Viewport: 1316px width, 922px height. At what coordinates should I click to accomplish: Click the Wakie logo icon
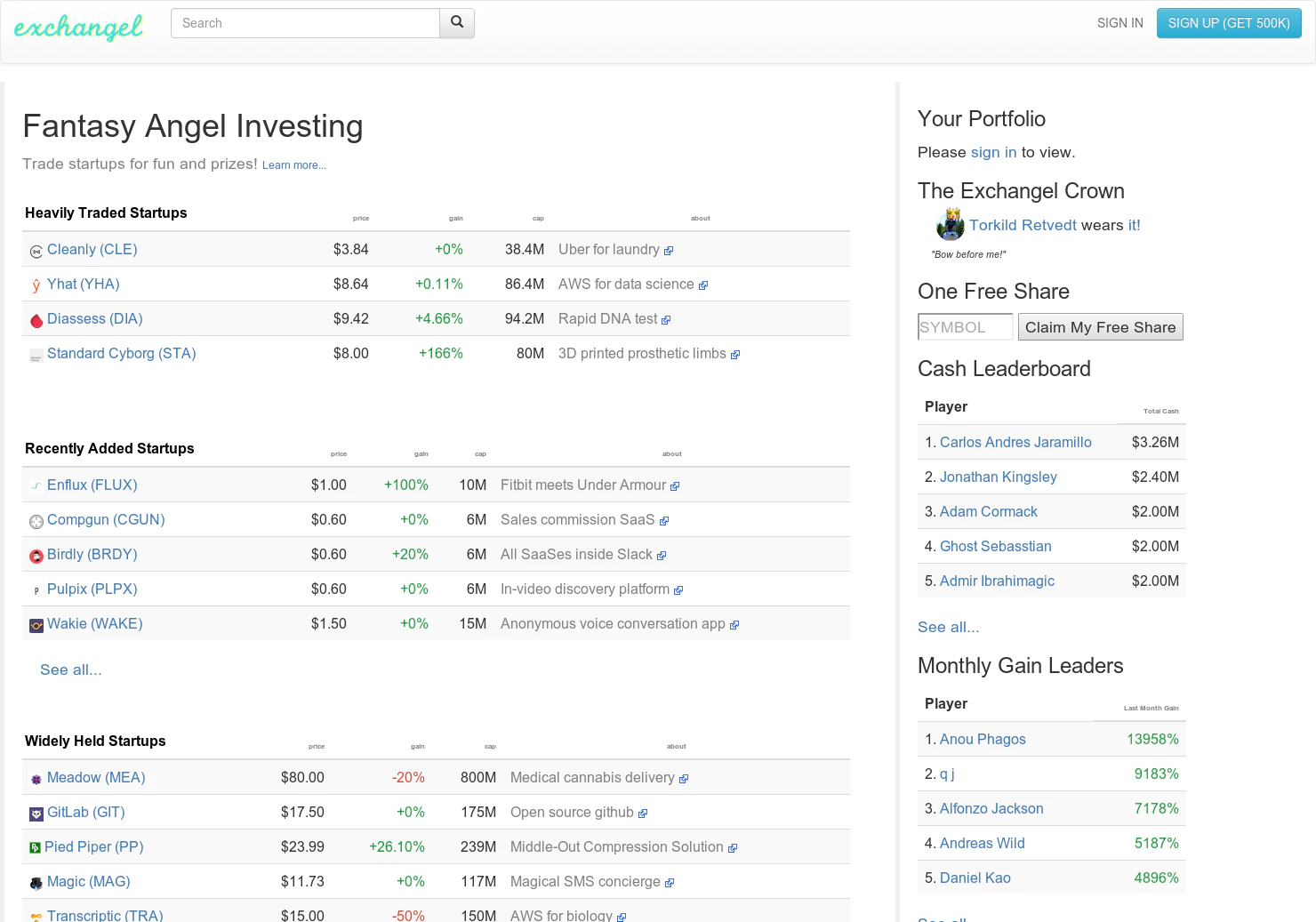(36, 626)
